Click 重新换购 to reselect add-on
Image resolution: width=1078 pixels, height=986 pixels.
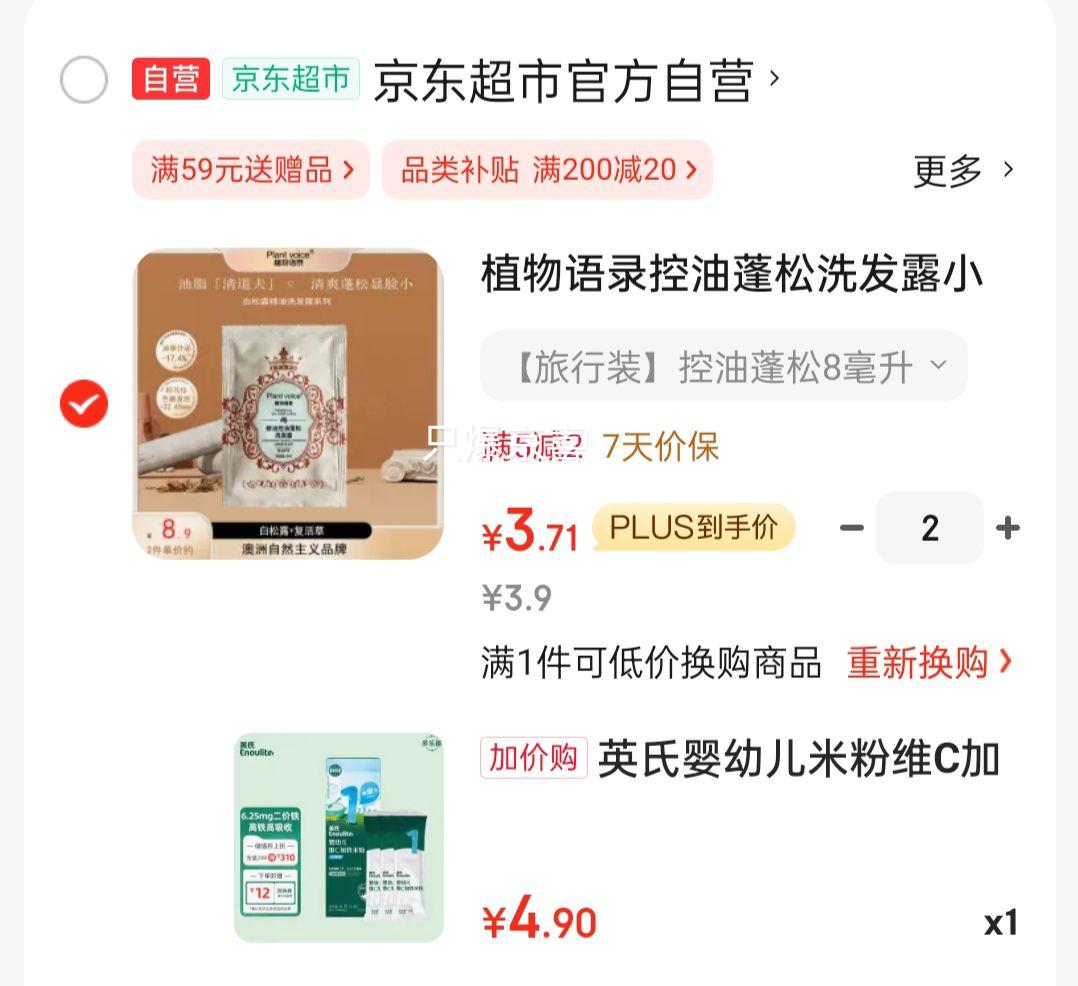click(930, 663)
